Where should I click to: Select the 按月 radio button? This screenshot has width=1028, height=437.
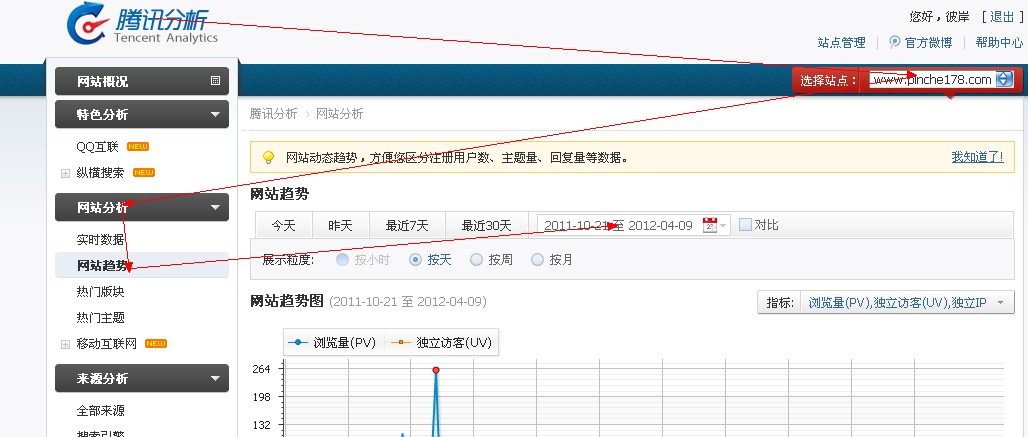538,259
